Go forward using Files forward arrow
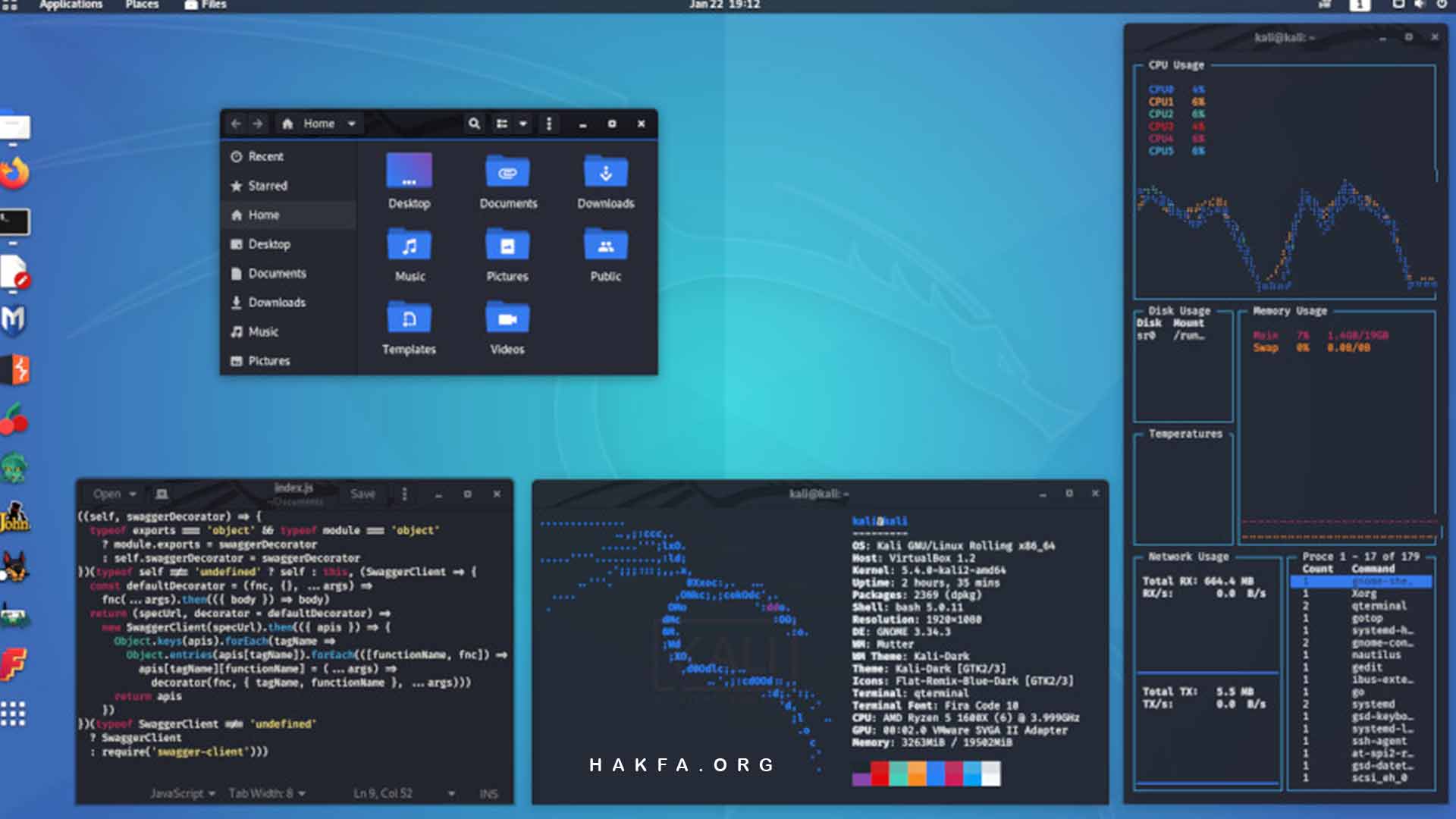Screen dimensions: 1456x819 click(x=258, y=124)
